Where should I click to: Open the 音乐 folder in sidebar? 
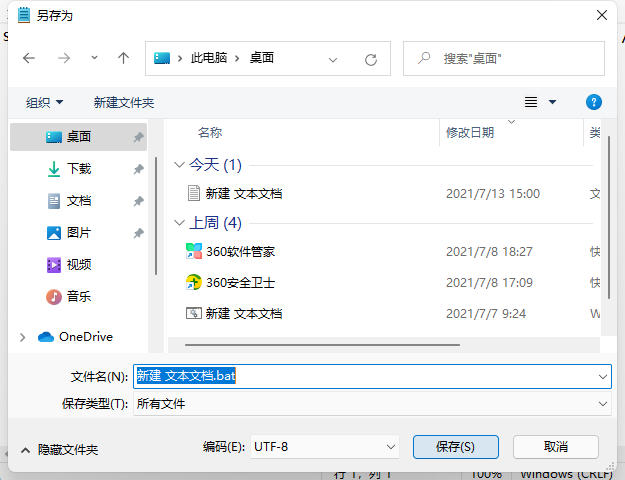[79, 296]
